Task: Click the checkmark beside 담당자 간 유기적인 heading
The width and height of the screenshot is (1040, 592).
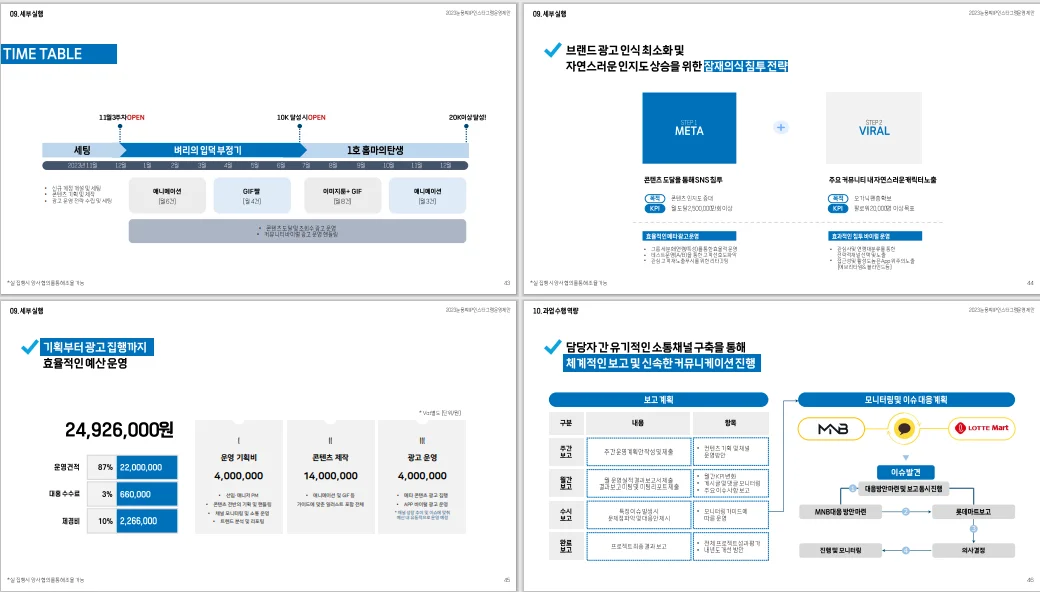Action: [550, 346]
